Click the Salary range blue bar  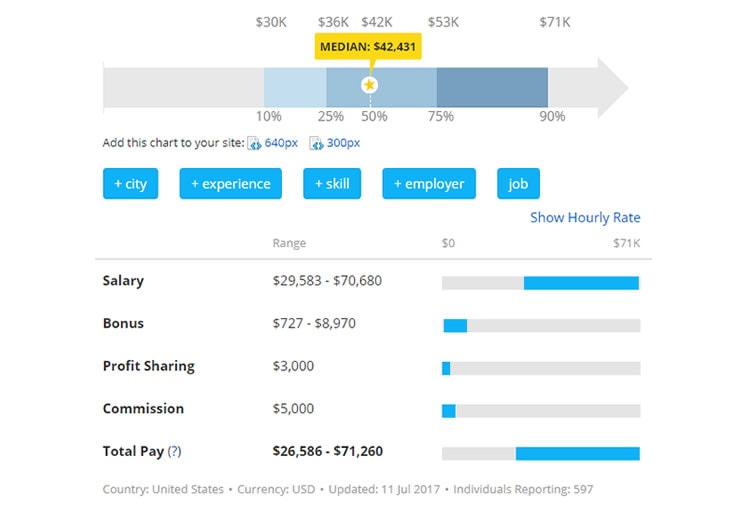(x=581, y=283)
